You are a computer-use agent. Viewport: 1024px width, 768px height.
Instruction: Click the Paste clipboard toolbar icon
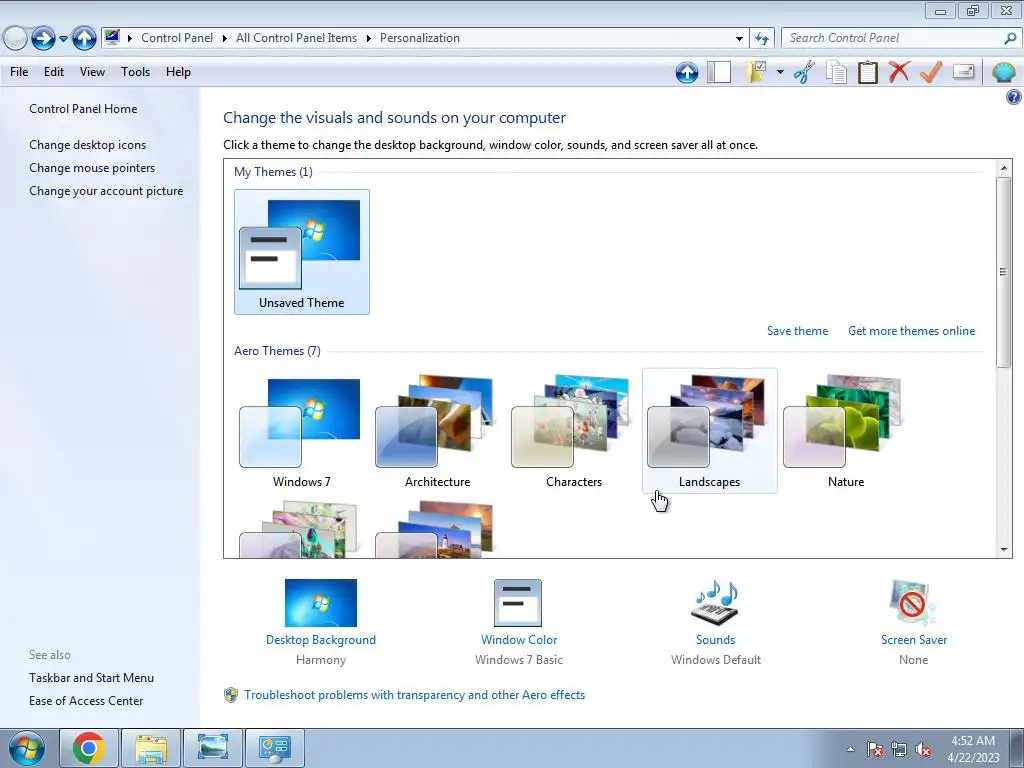click(867, 72)
